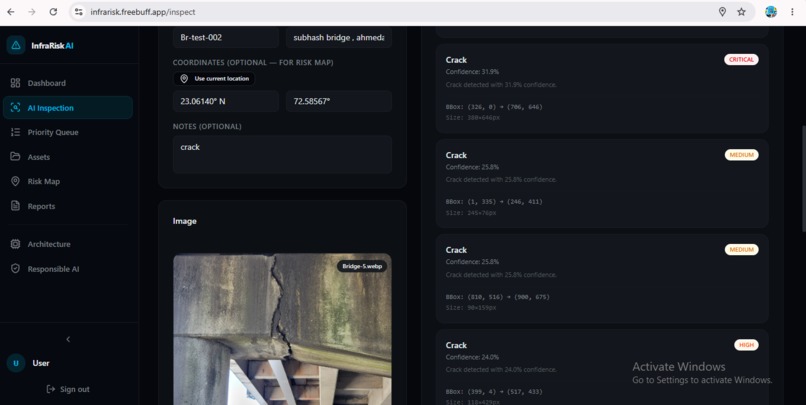Click the AI Inspection scan icon
This screenshot has width=806, height=405.
coord(15,107)
